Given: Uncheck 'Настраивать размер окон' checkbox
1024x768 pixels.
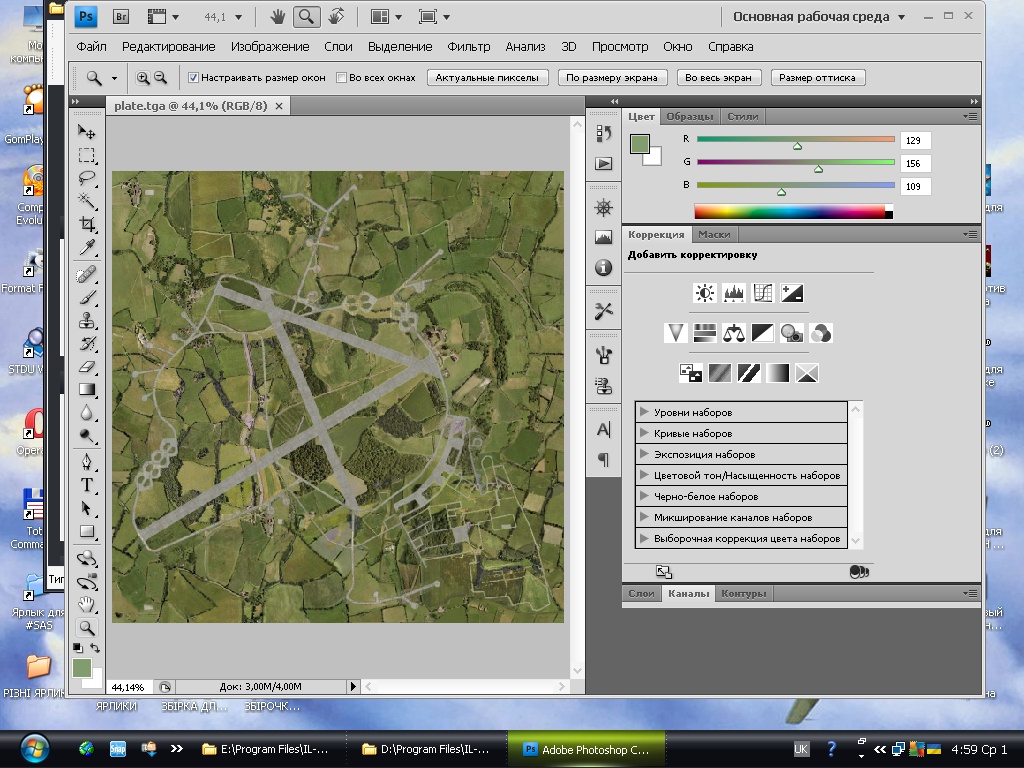Looking at the screenshot, I should click(x=193, y=77).
